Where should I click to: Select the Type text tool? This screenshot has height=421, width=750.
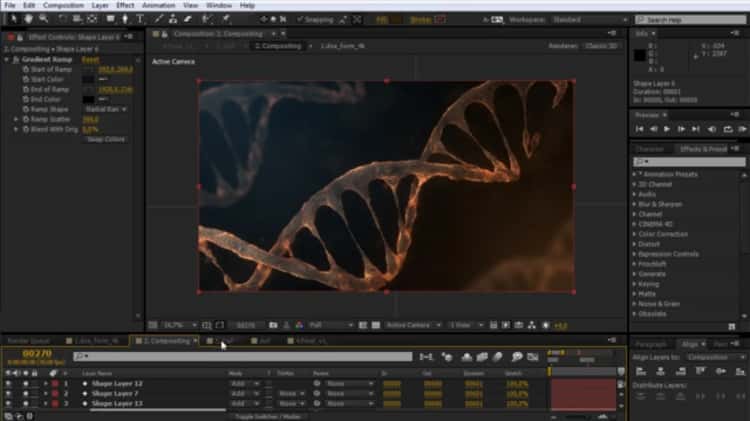[140, 19]
